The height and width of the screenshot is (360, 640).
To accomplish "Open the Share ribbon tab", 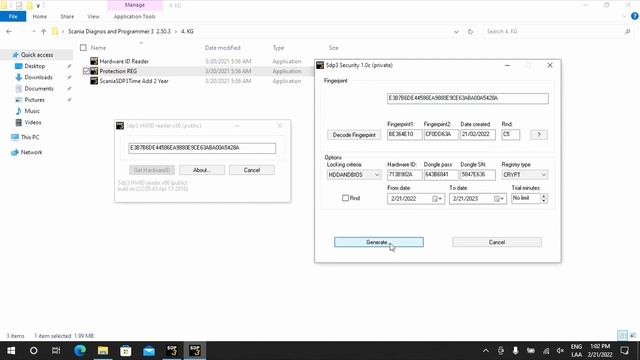I will (x=67, y=17).
